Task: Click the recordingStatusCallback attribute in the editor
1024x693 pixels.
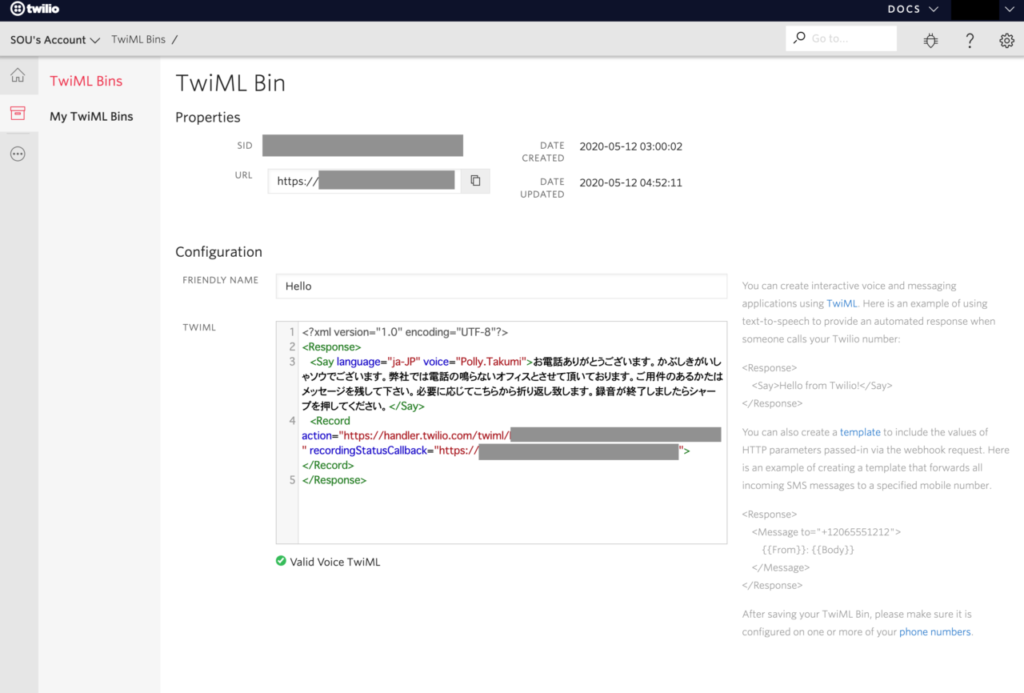Action: 368,451
